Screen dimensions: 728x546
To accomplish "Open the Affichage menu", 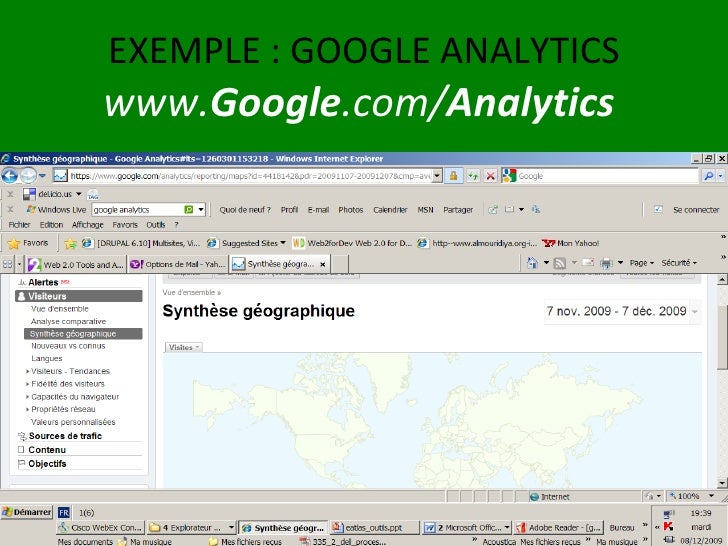I will [87, 225].
